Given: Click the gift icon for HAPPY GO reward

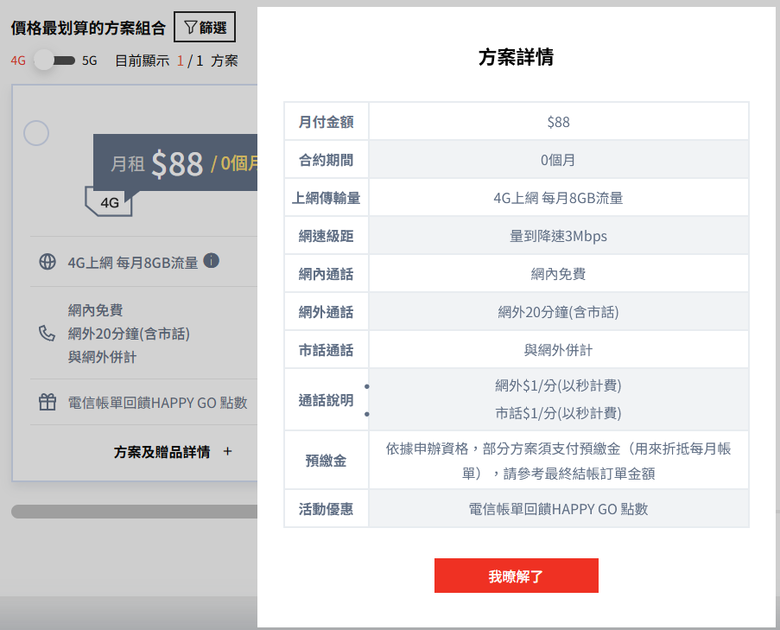Looking at the screenshot, I should (47, 402).
